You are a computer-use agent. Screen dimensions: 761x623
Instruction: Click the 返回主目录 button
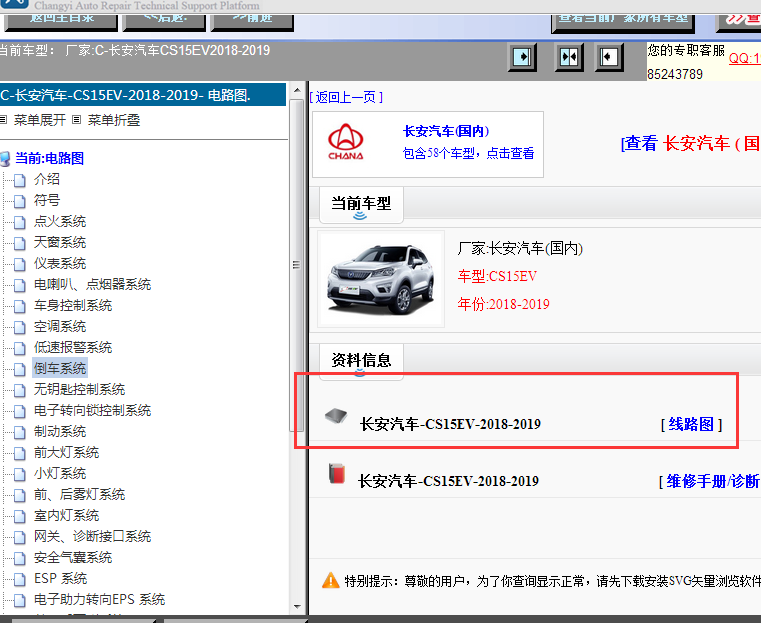point(61,21)
